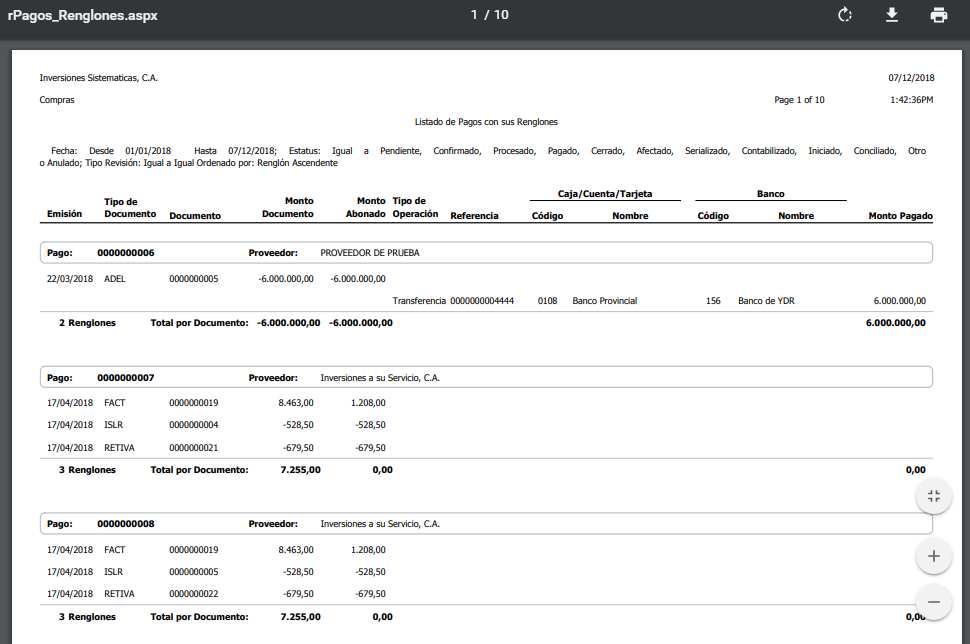Screen dimensions: 970x644
Task: Click the report title Listado de Pagos
Action: [x=486, y=122]
